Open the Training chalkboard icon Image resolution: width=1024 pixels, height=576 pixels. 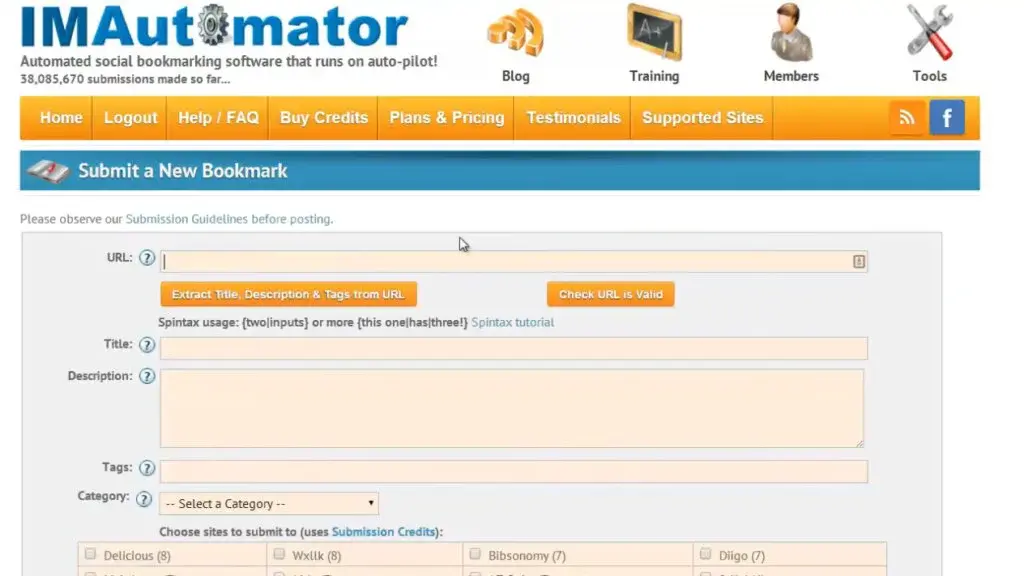tap(654, 33)
